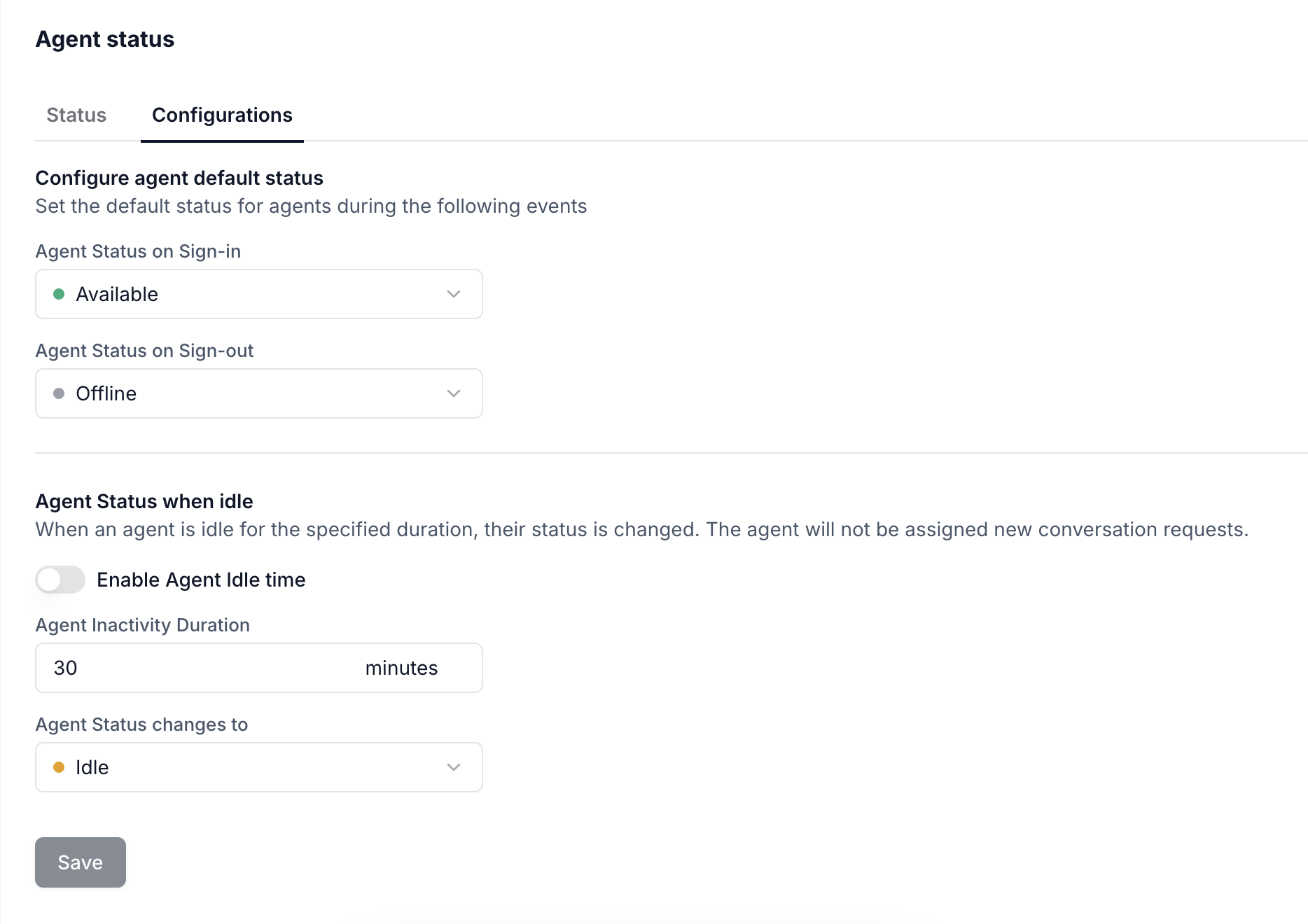
Task: Click the green Available status dot
Action: pos(59,294)
